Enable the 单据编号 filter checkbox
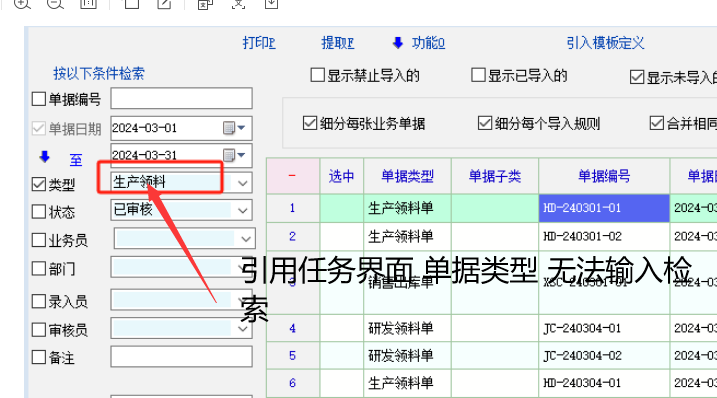Screen dimensions: 717x398 39,99
